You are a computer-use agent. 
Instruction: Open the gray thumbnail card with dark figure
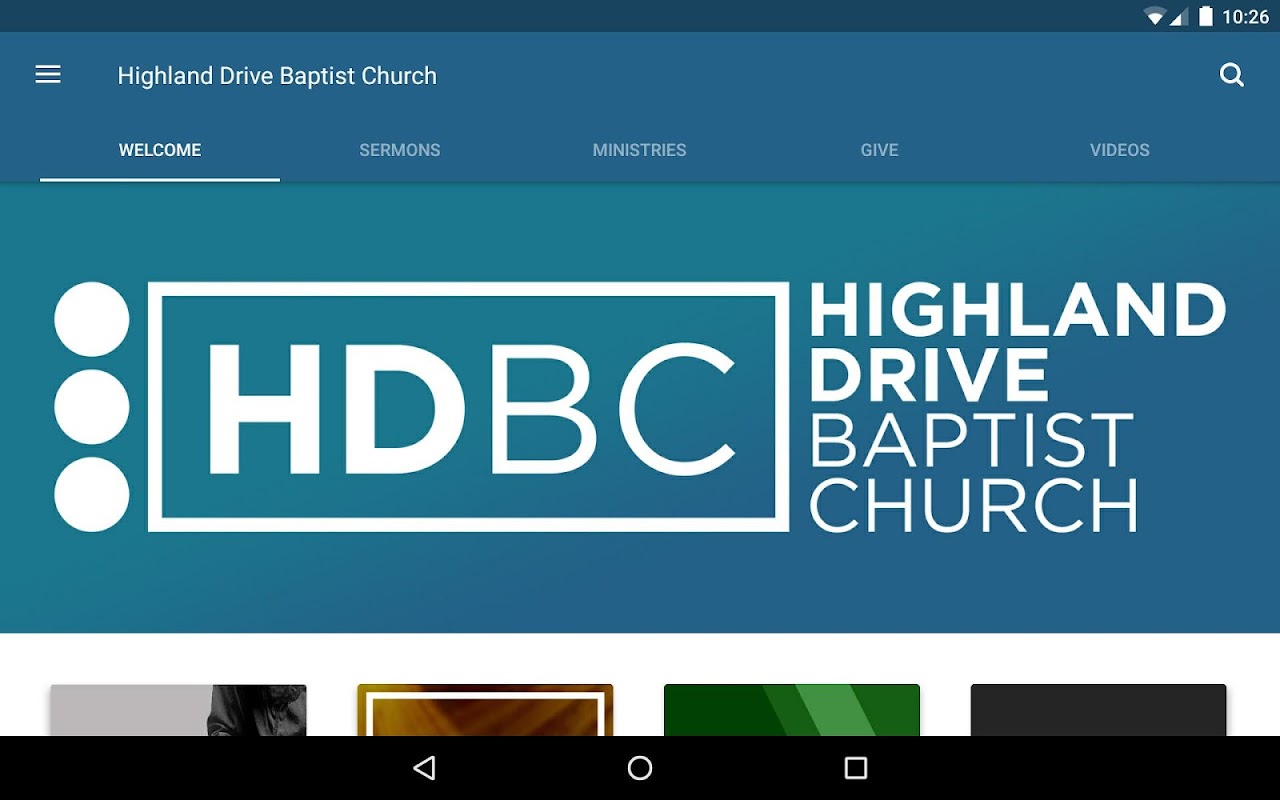(x=179, y=710)
